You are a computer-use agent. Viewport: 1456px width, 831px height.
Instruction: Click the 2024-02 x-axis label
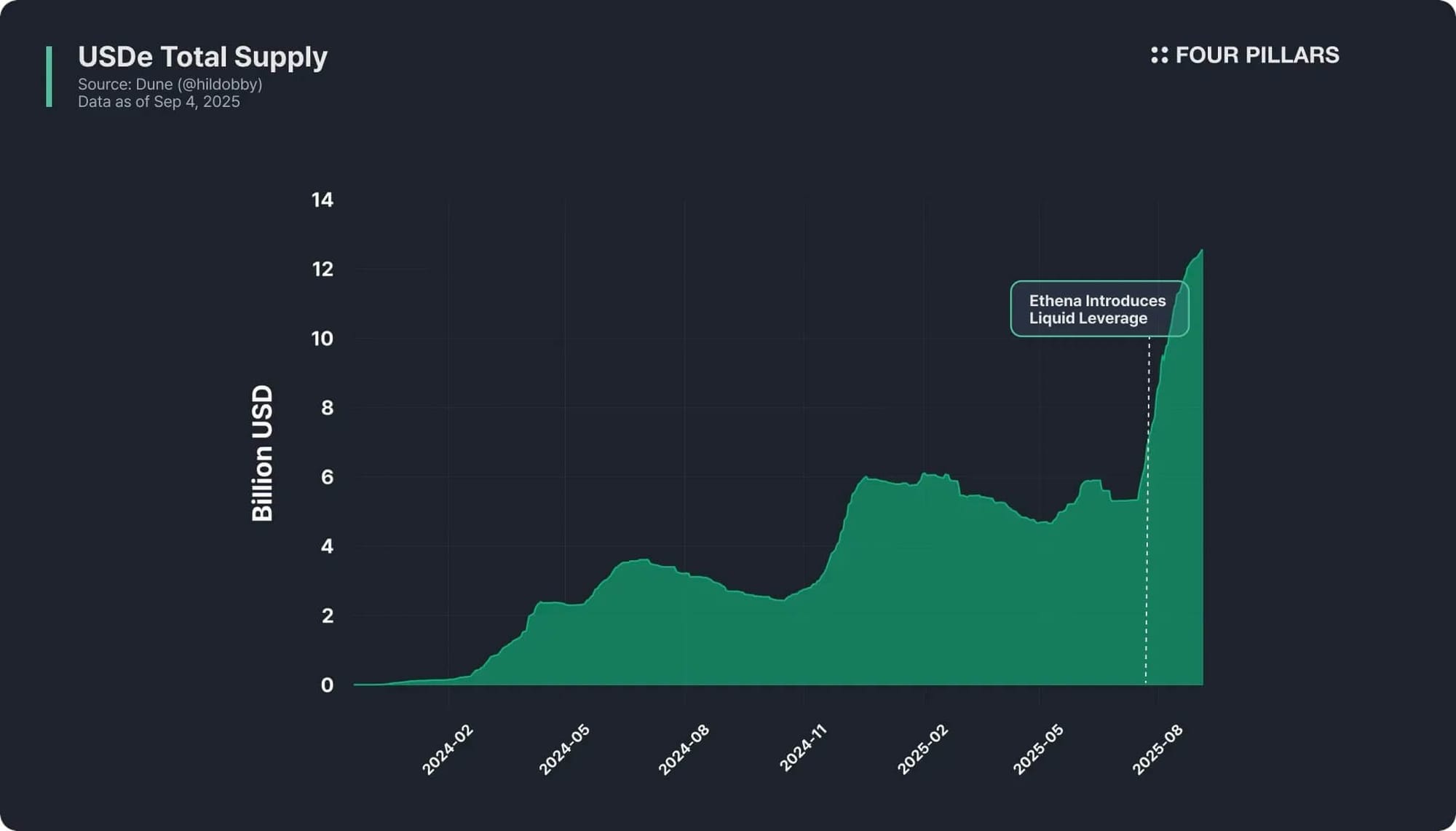(x=447, y=749)
